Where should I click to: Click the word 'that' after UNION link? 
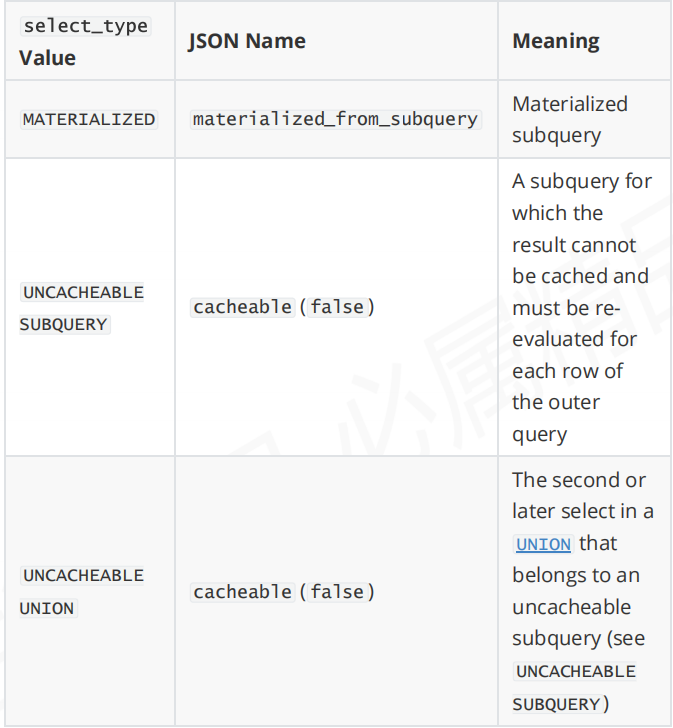coord(598,543)
